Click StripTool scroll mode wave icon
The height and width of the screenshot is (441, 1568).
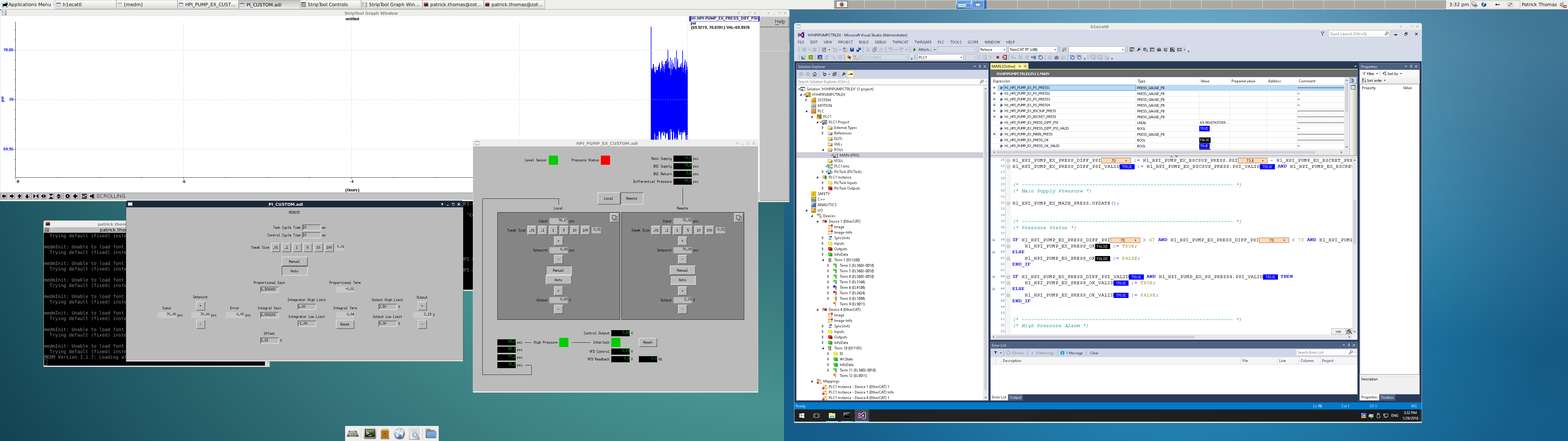pos(85,196)
